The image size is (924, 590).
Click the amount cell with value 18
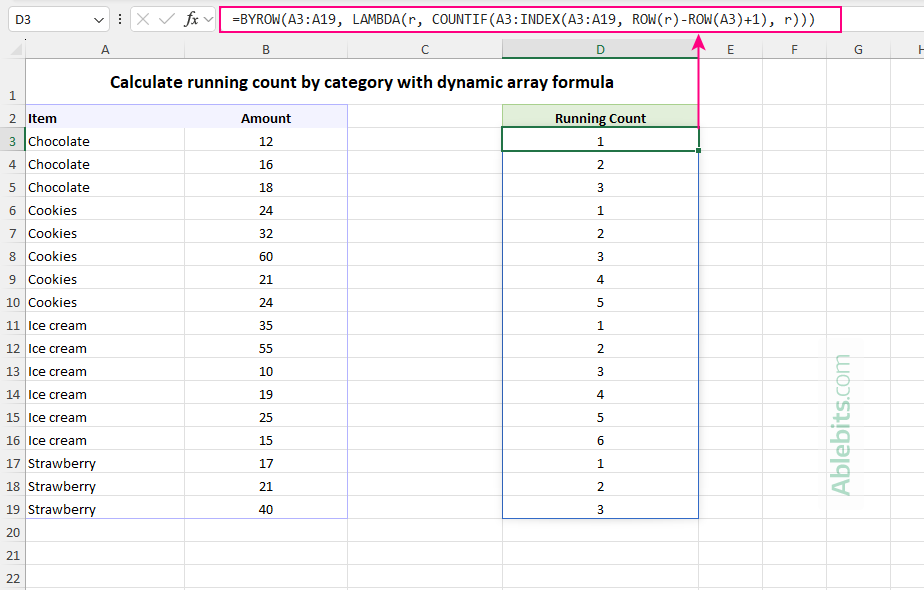(266, 187)
